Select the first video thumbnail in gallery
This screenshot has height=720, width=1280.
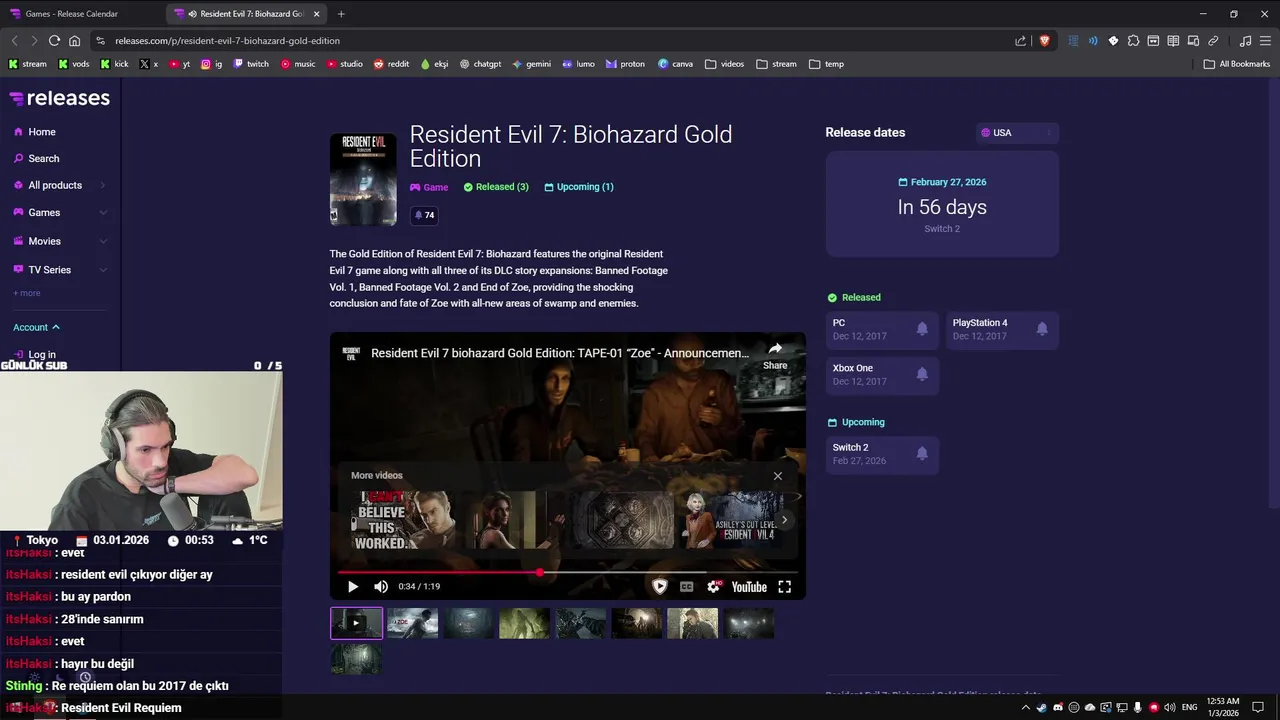click(x=357, y=623)
